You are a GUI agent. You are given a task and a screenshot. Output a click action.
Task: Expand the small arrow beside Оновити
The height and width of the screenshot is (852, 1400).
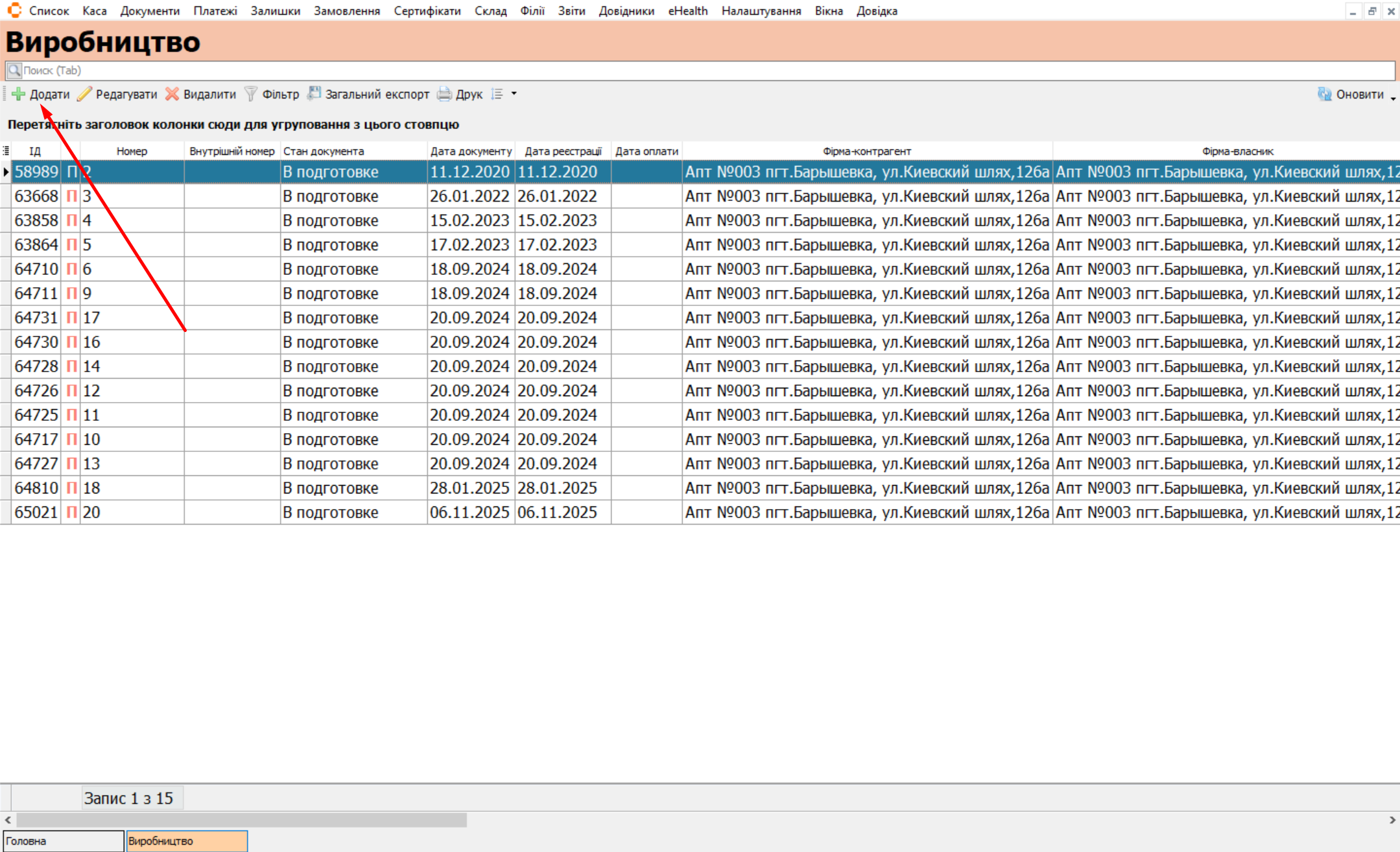click(x=1393, y=97)
